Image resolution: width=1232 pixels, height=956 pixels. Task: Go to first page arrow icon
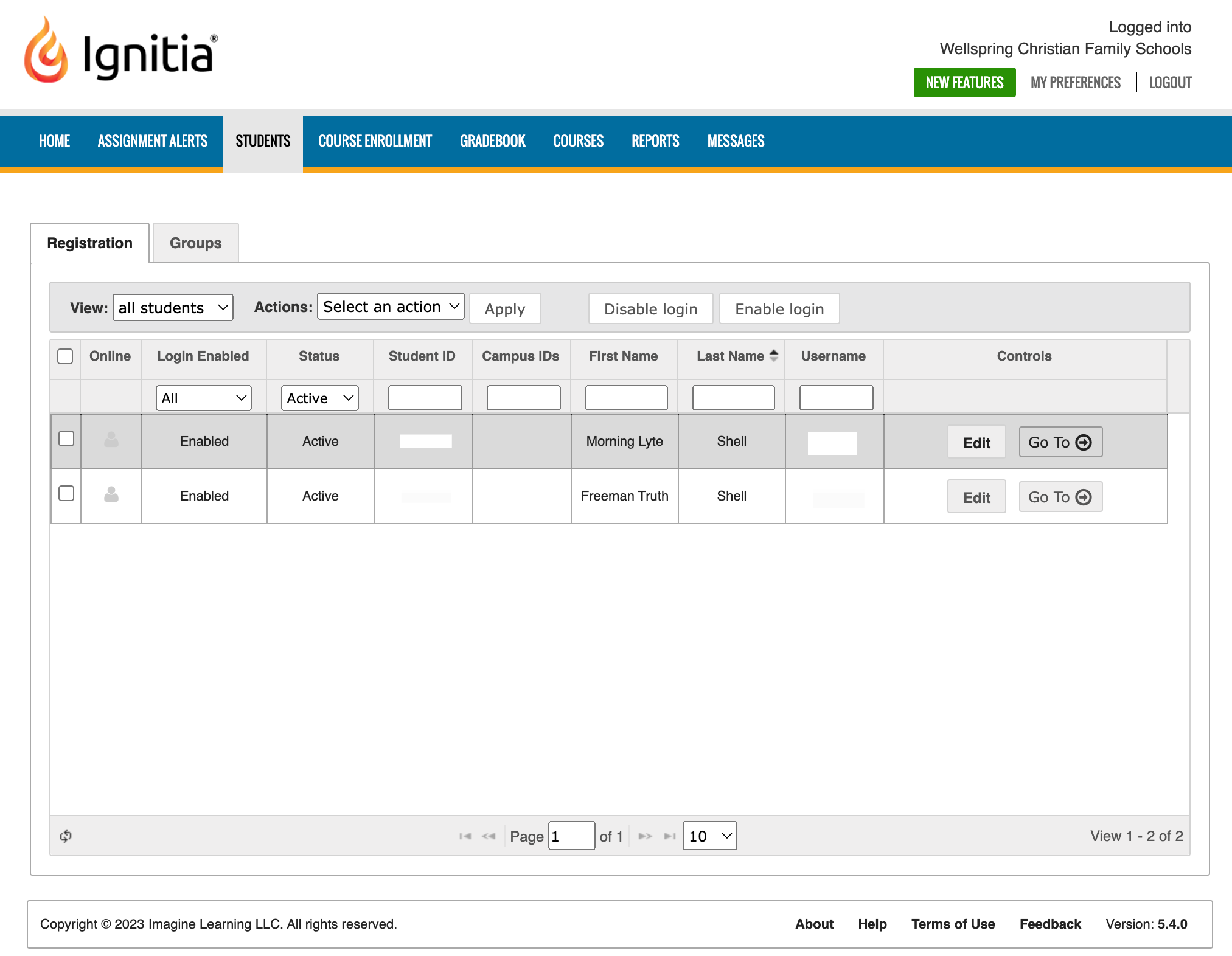[x=465, y=836]
